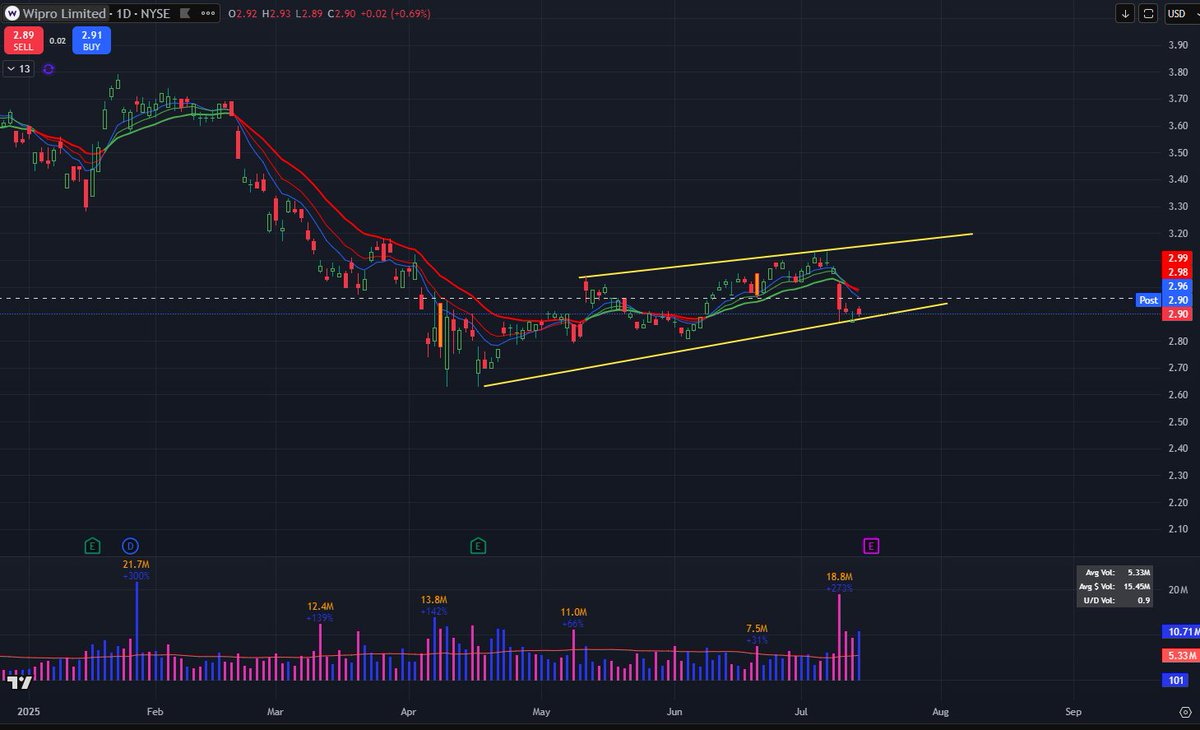Click the blue dividend D marker
The height and width of the screenshot is (730, 1200).
coord(131,546)
